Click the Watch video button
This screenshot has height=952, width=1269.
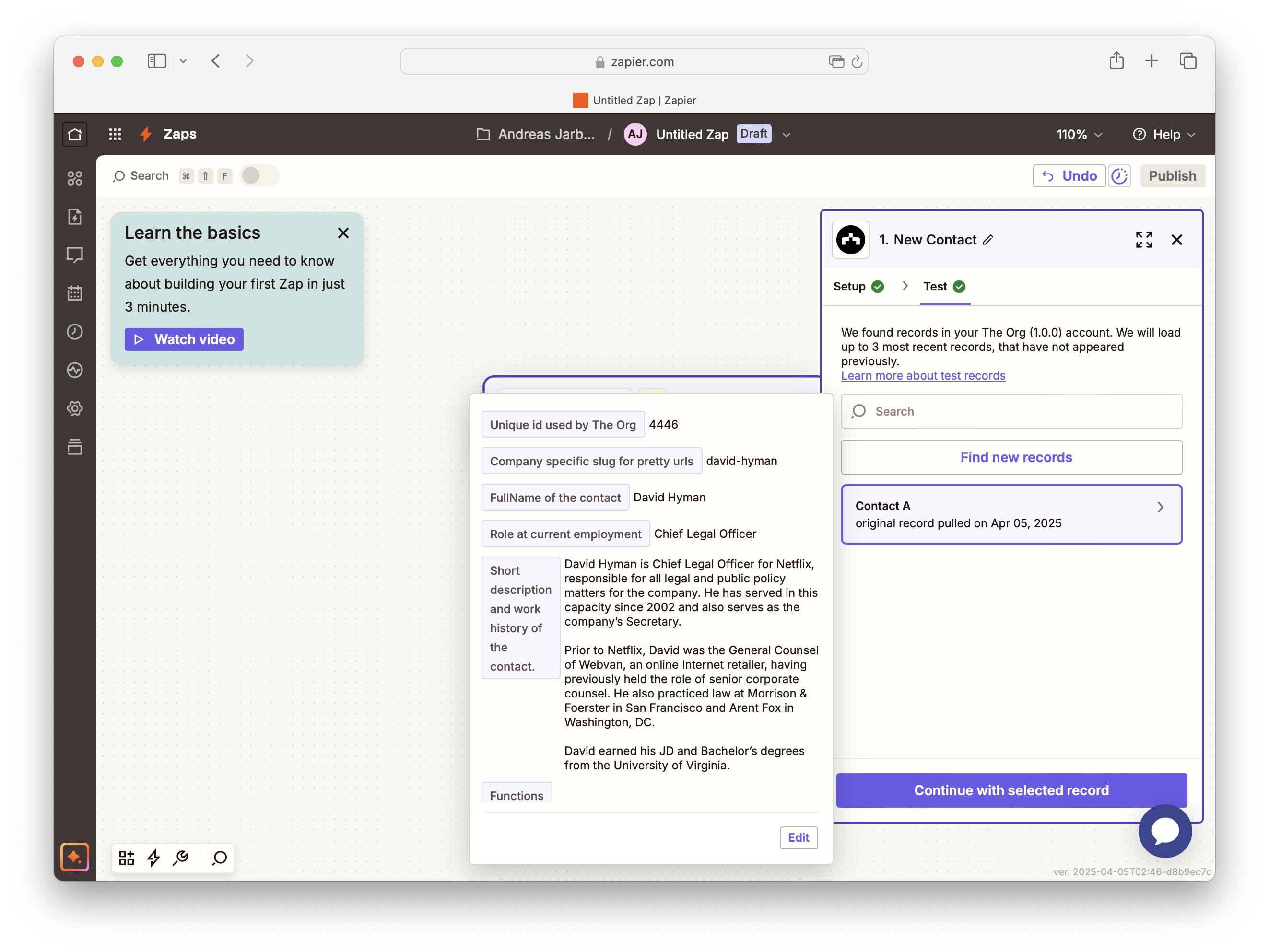tap(184, 339)
